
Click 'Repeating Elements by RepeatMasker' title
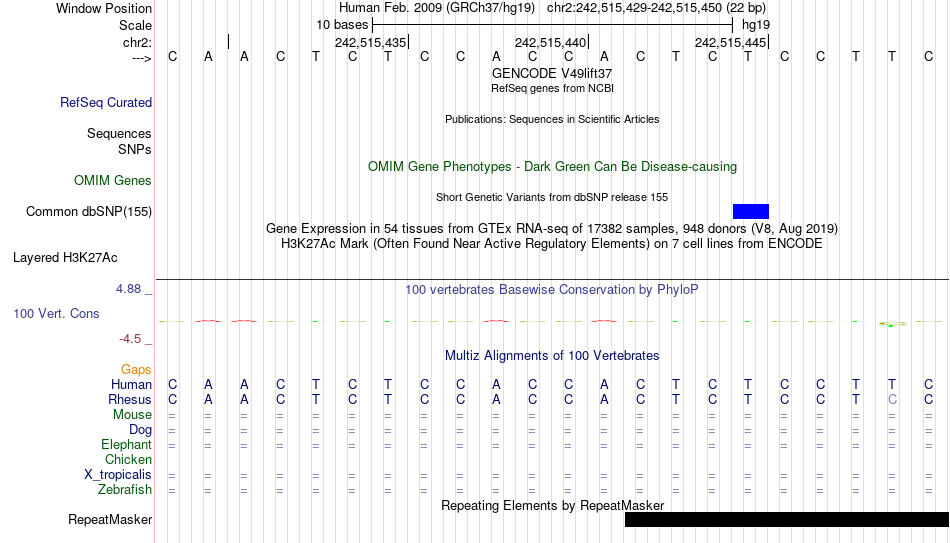pos(552,505)
